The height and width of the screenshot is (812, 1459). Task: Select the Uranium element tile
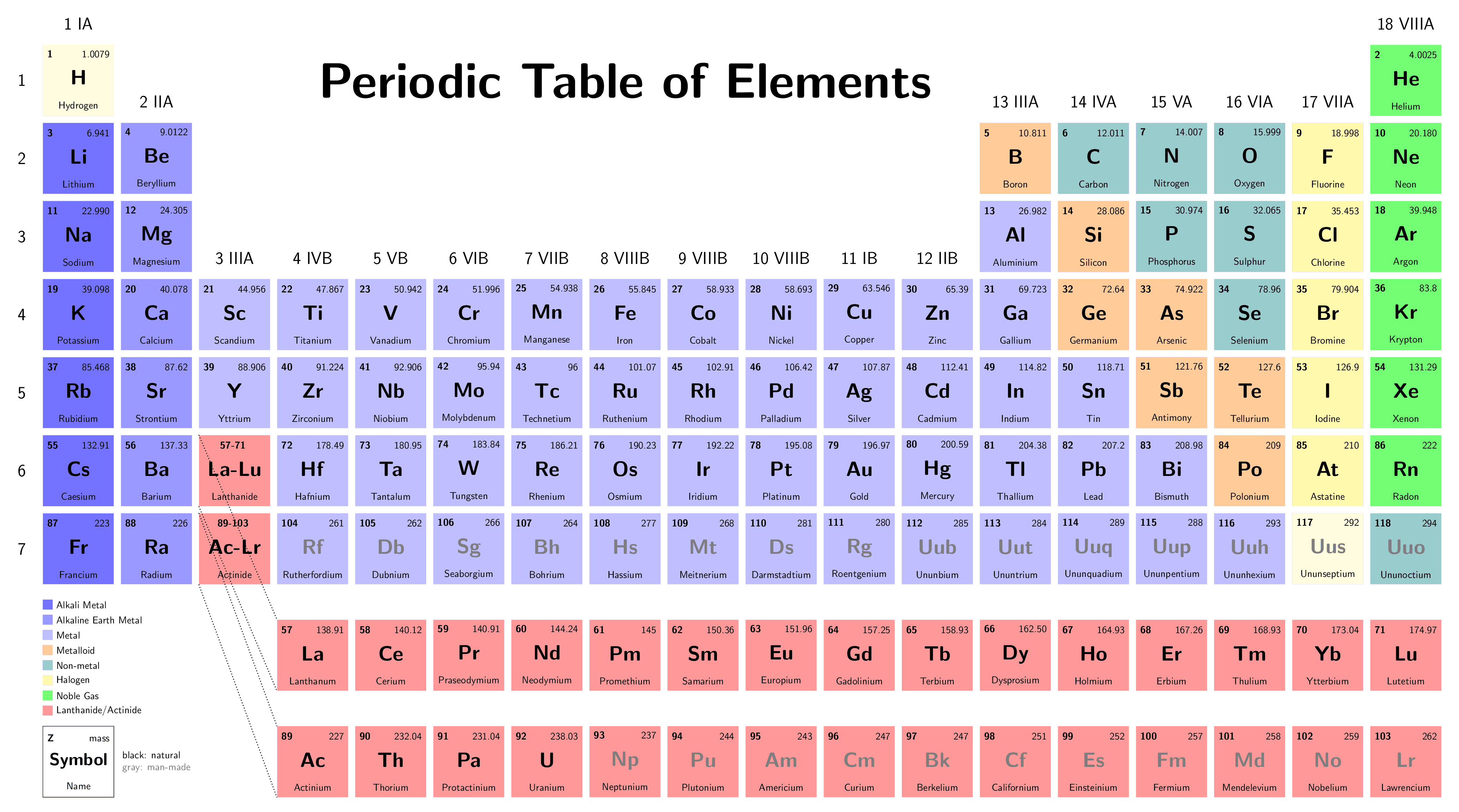pyautogui.click(x=547, y=762)
